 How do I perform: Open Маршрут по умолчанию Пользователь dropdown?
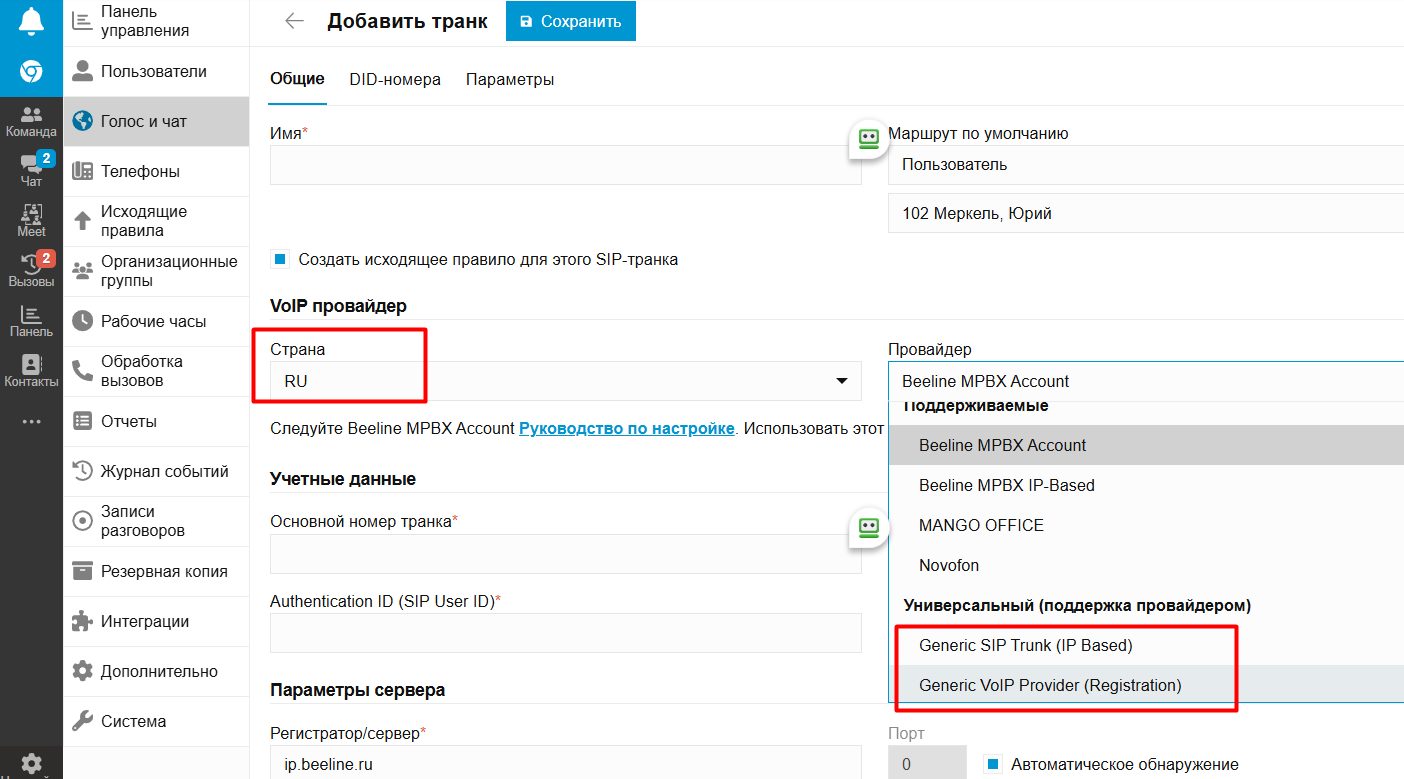point(1146,164)
